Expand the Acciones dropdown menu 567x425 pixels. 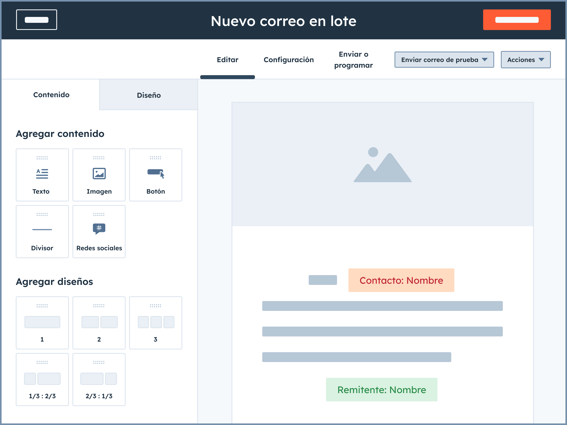(525, 60)
